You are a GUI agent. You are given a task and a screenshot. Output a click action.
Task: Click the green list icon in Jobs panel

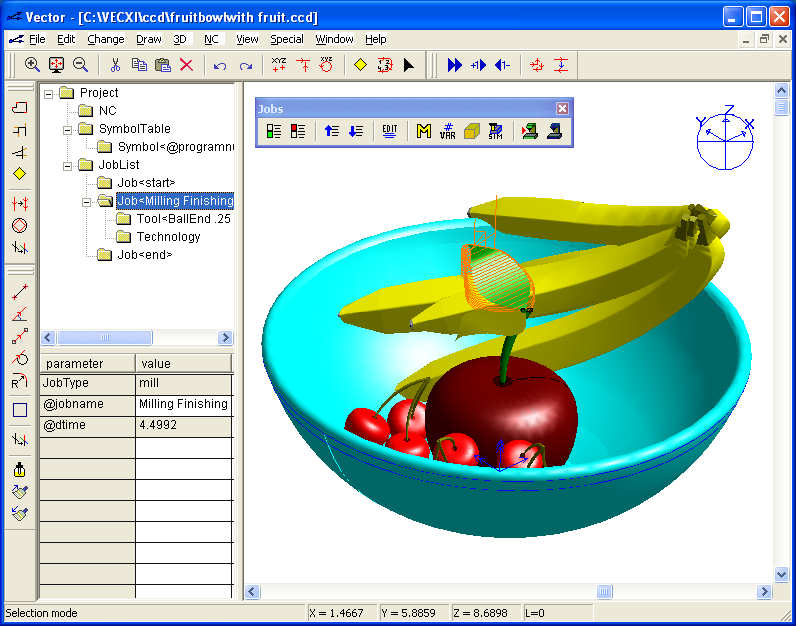[x=274, y=131]
